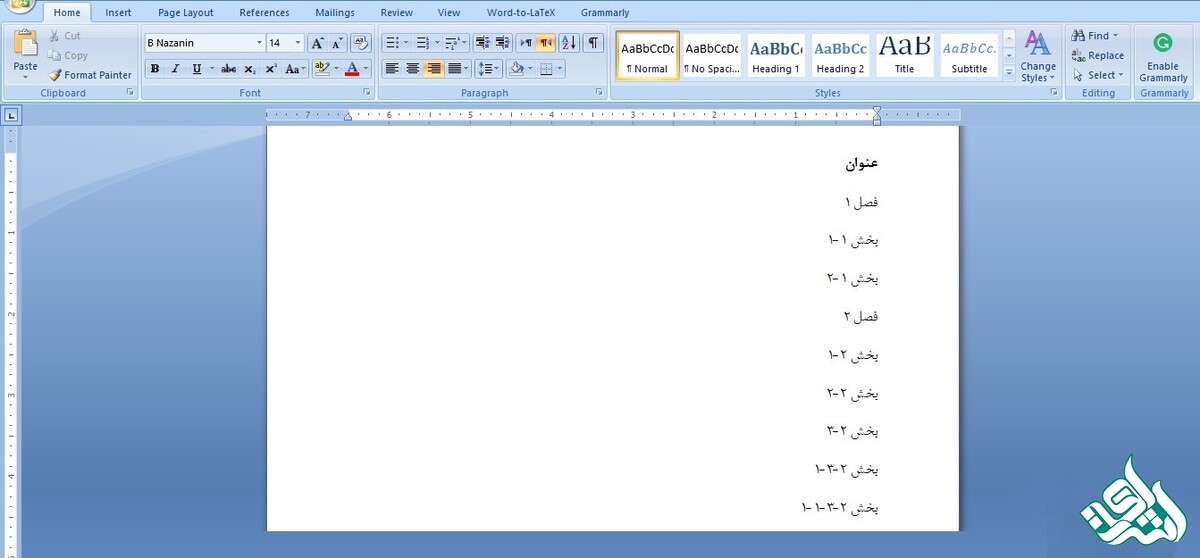Apply the Heading 1 style
This screenshot has width=1200, height=558.
(776, 55)
